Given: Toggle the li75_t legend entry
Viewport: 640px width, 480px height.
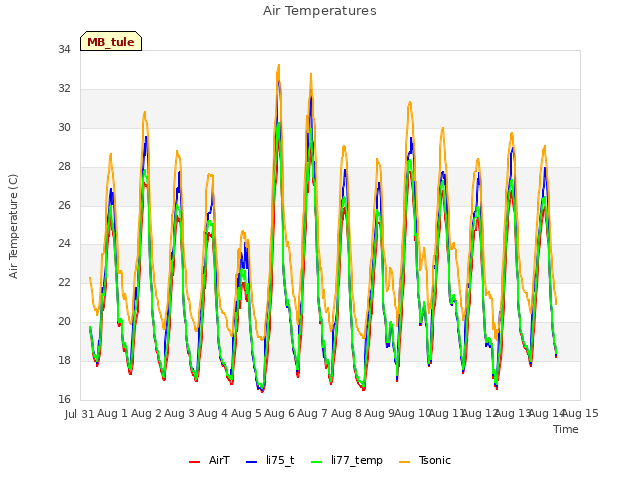Looking at the screenshot, I should tap(270, 460).
